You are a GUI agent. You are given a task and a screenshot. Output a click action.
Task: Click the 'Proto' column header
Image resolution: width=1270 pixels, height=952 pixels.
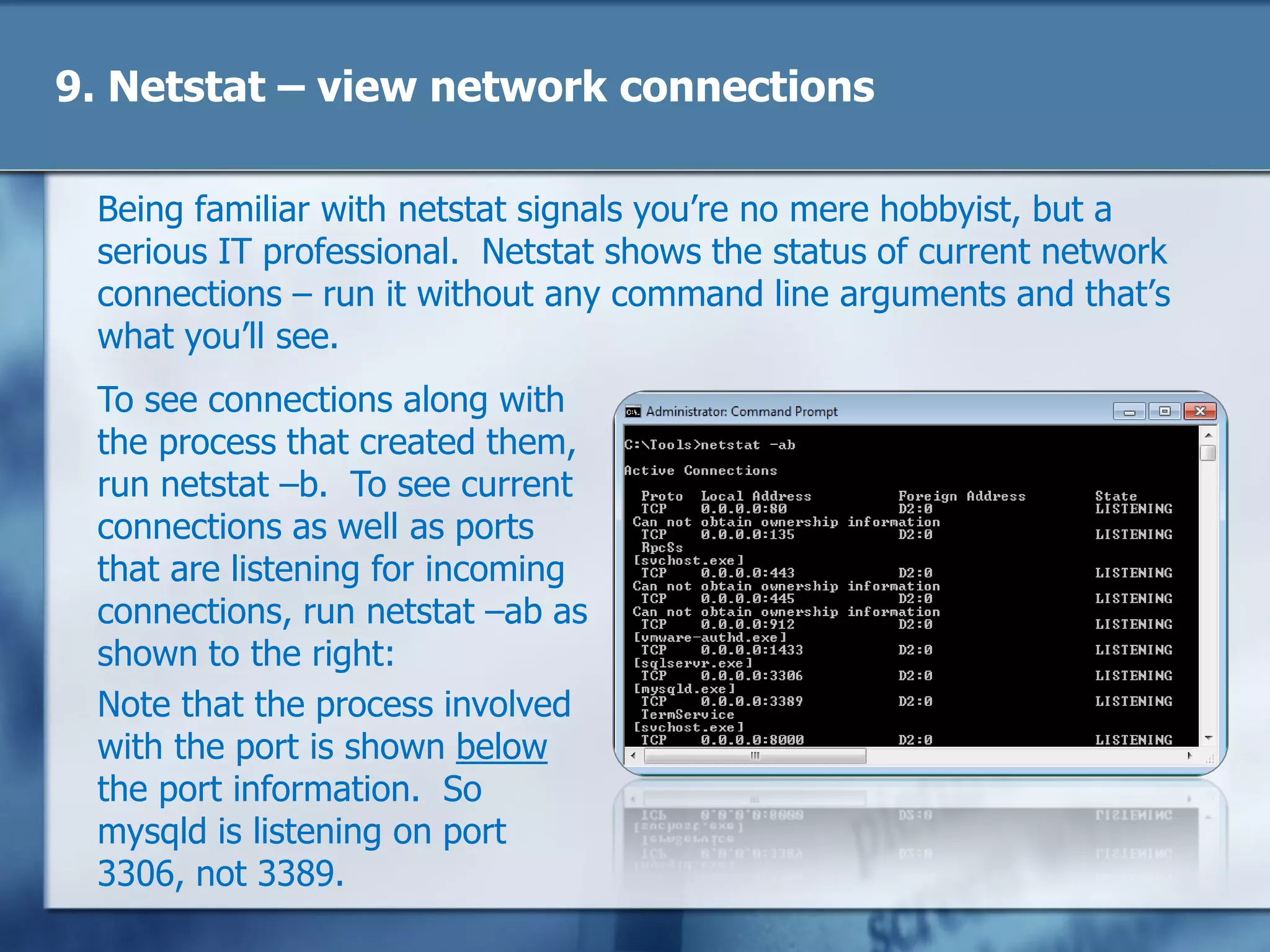pos(662,496)
